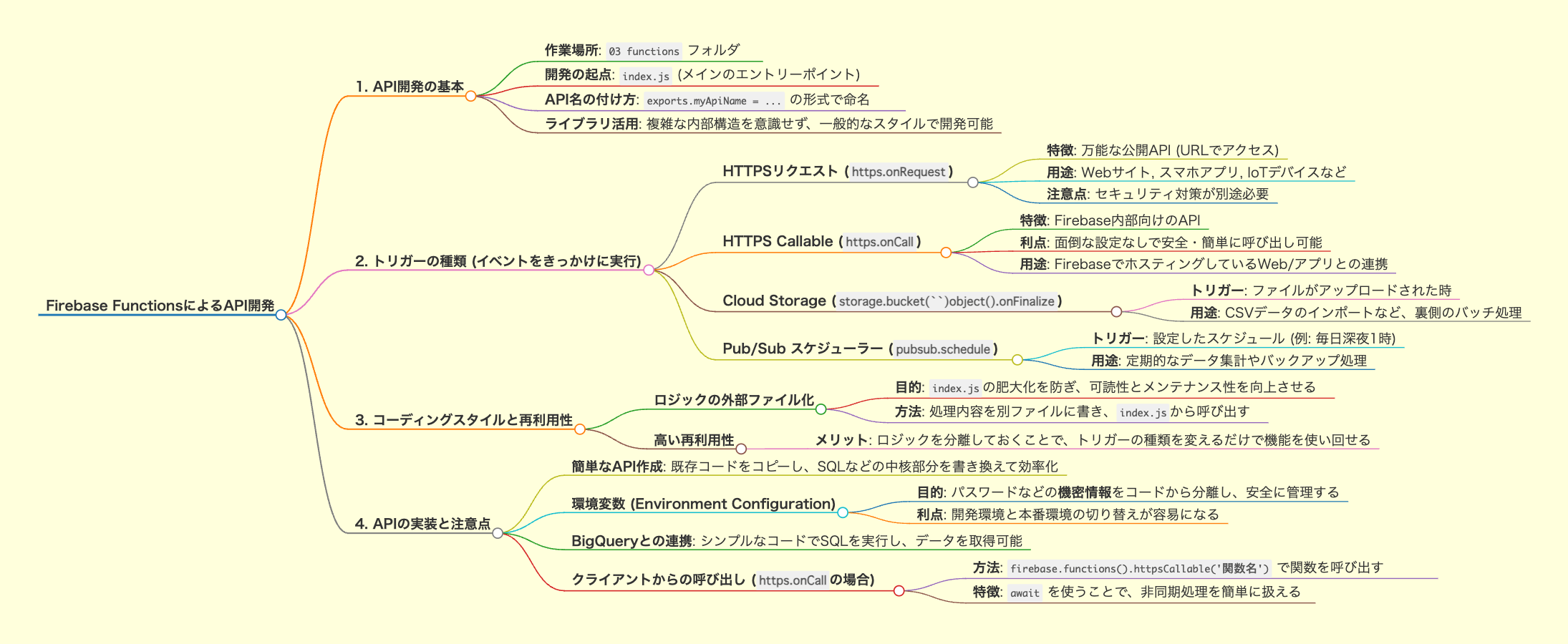Select node '2. トリガーの種類'
The width and height of the screenshot is (1568, 644).
[x=498, y=261]
